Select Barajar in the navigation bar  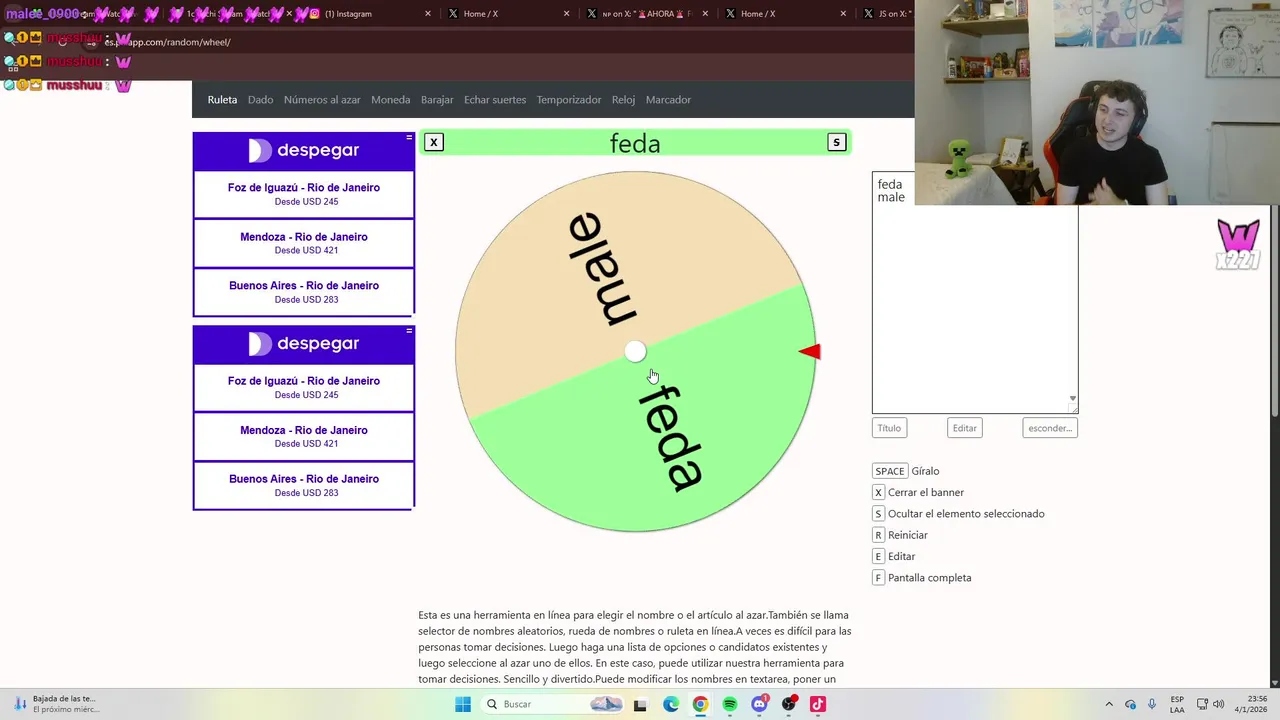pos(437,100)
